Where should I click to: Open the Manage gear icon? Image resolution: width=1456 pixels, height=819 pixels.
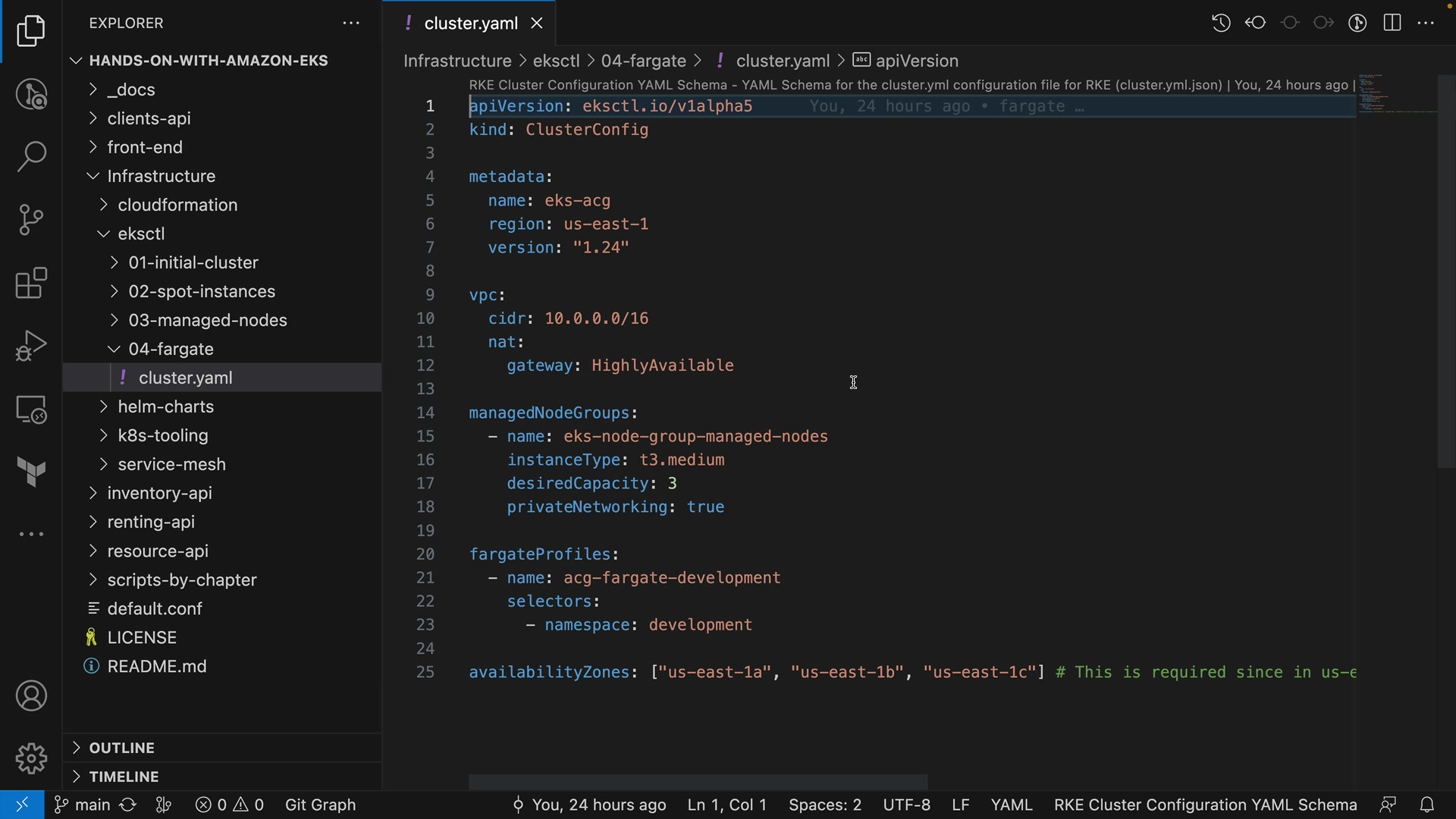pyautogui.click(x=31, y=758)
